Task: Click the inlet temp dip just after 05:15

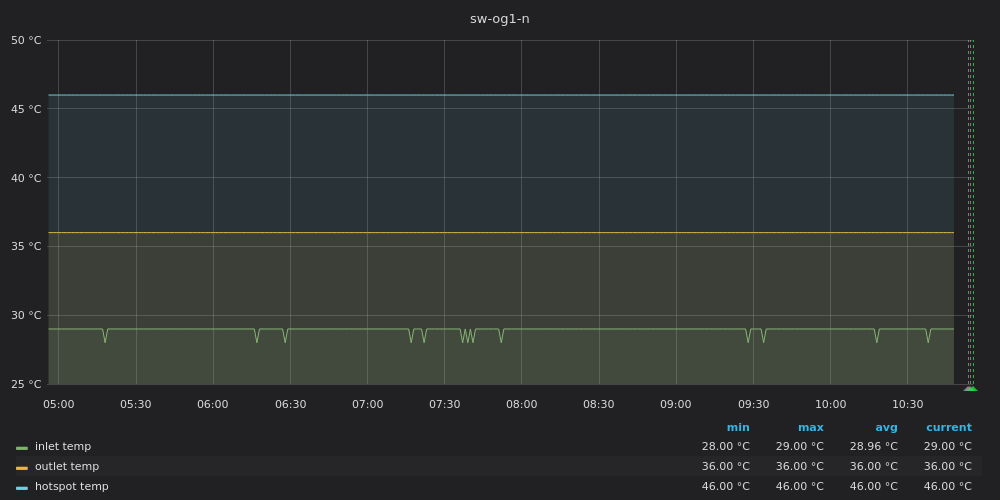Action: [104, 339]
